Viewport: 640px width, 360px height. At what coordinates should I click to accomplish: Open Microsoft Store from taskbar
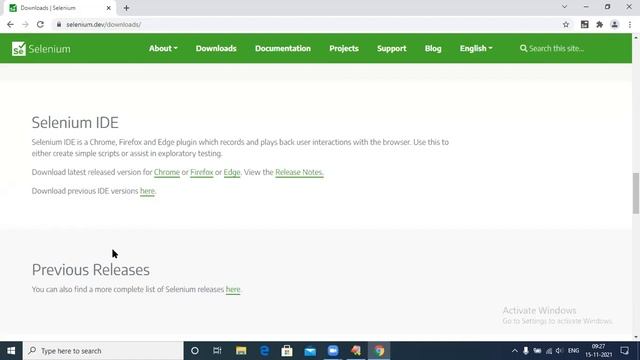pyautogui.click(x=287, y=351)
